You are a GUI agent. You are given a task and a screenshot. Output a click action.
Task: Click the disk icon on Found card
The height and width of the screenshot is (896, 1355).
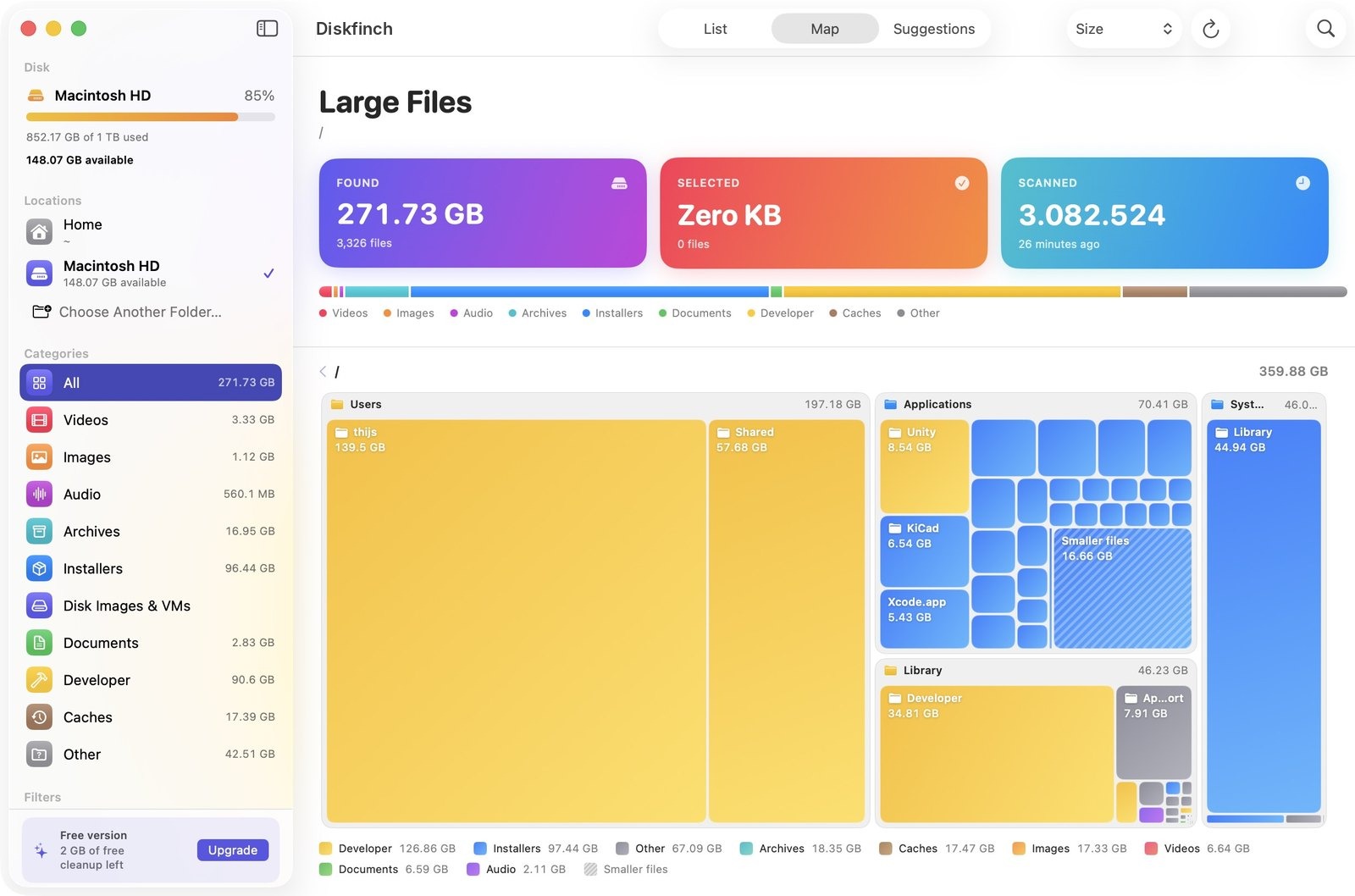(619, 183)
